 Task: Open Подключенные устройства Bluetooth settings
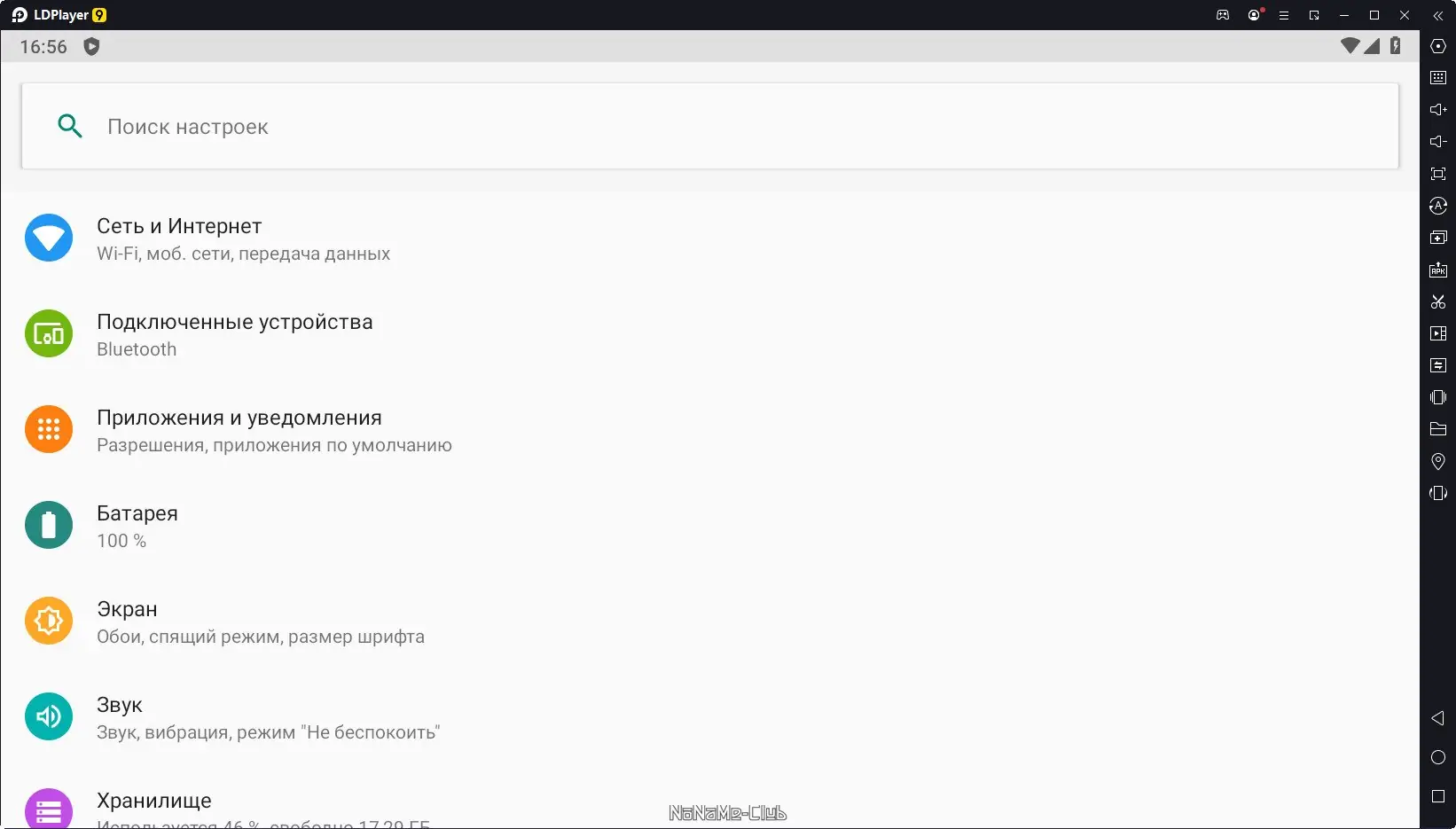point(709,334)
